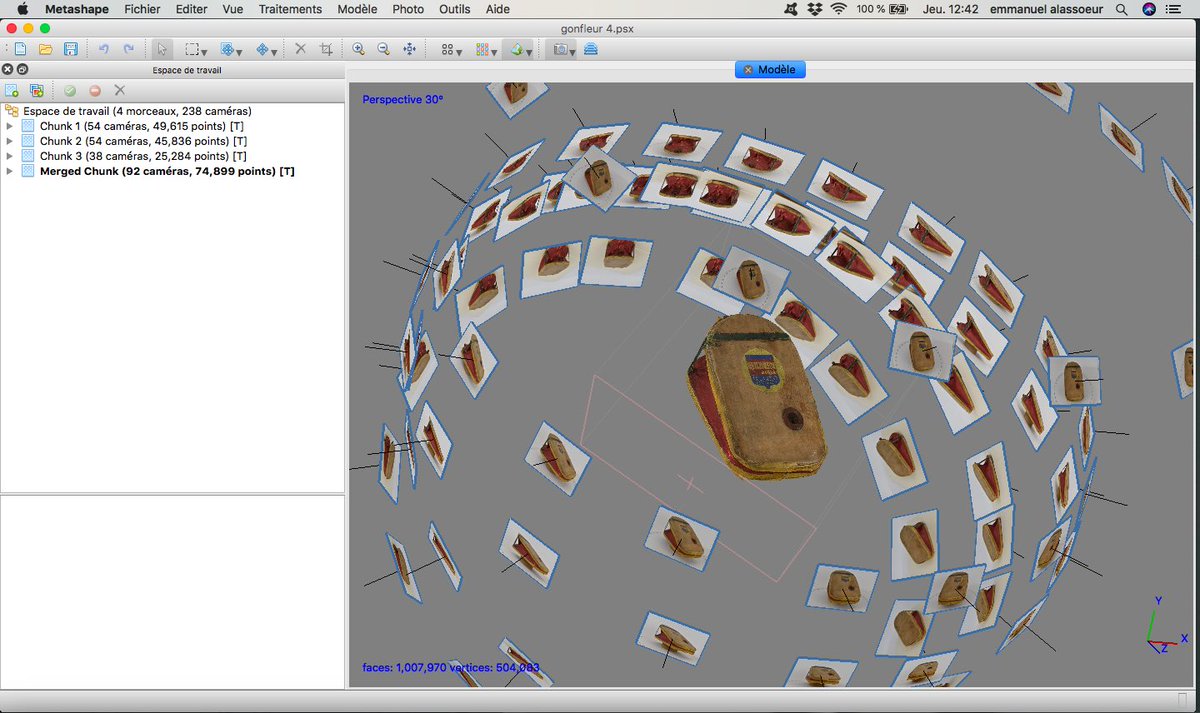Undo the last action

[103, 49]
